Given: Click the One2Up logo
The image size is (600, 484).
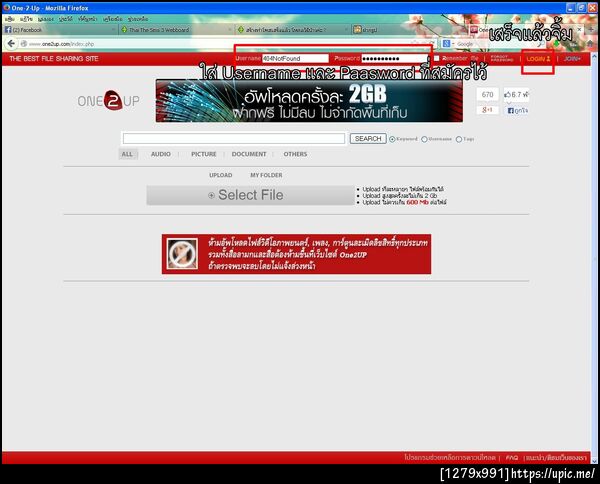Looking at the screenshot, I should coord(108,101).
